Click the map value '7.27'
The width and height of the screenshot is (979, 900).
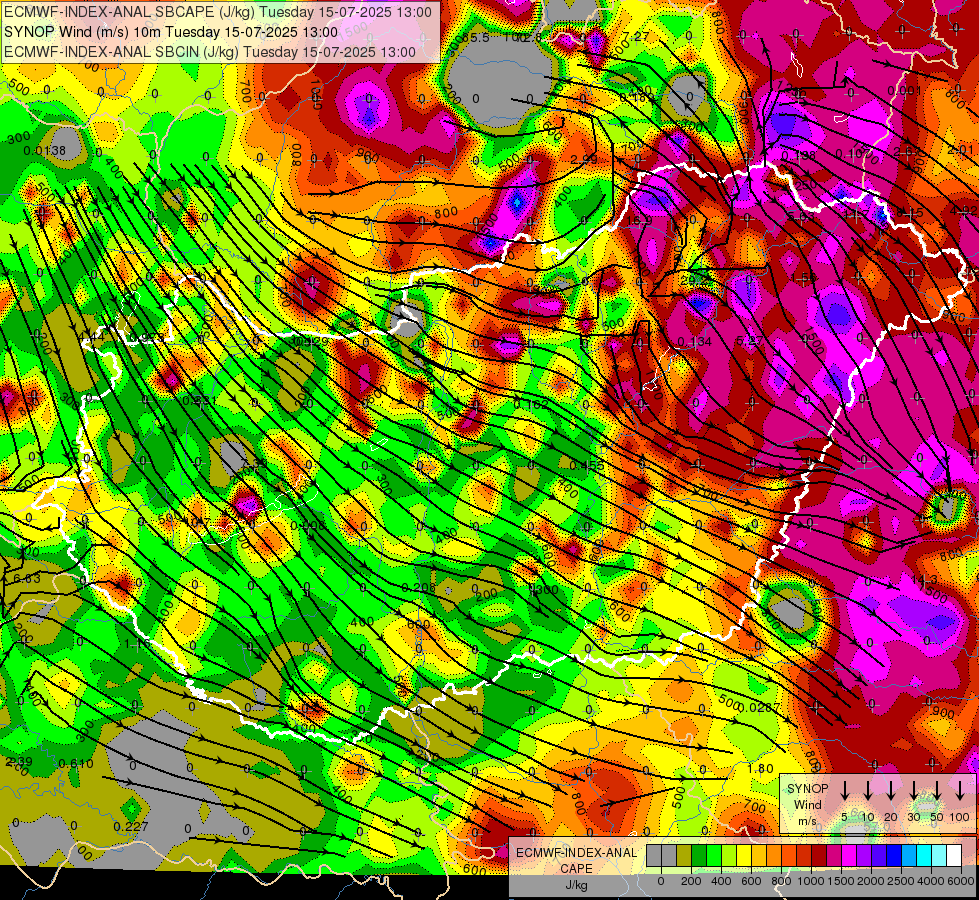pos(636,36)
